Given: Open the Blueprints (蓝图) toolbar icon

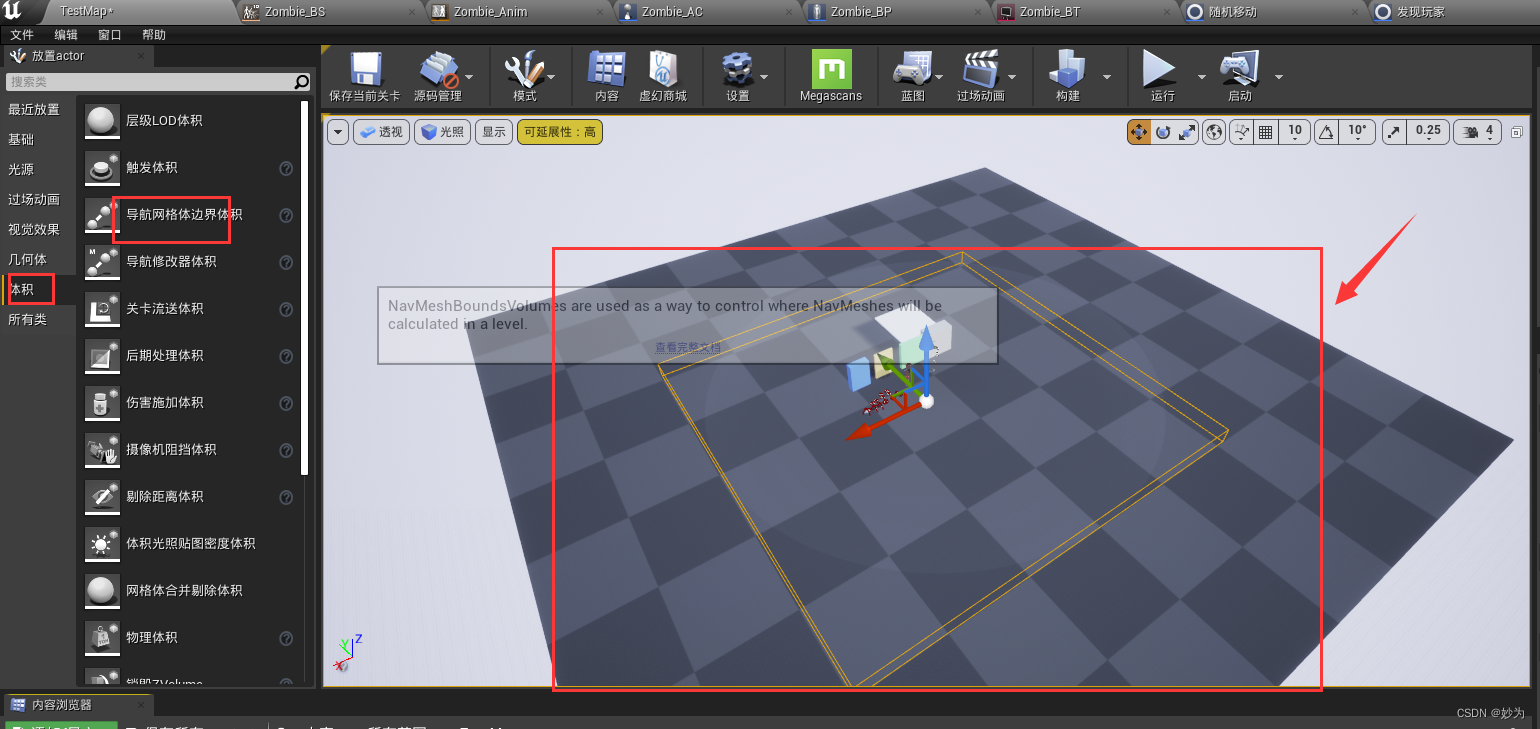Looking at the screenshot, I should (912, 71).
